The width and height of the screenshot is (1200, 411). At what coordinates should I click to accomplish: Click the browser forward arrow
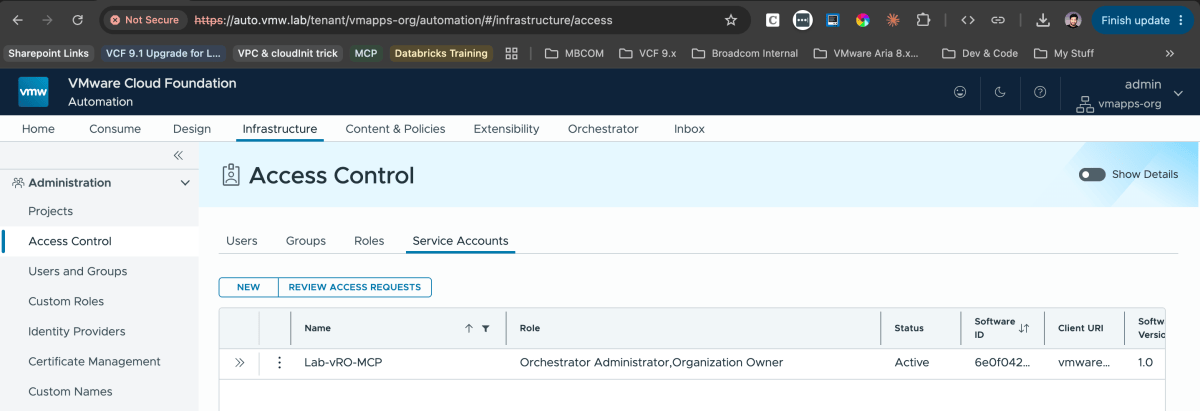click(x=47, y=20)
